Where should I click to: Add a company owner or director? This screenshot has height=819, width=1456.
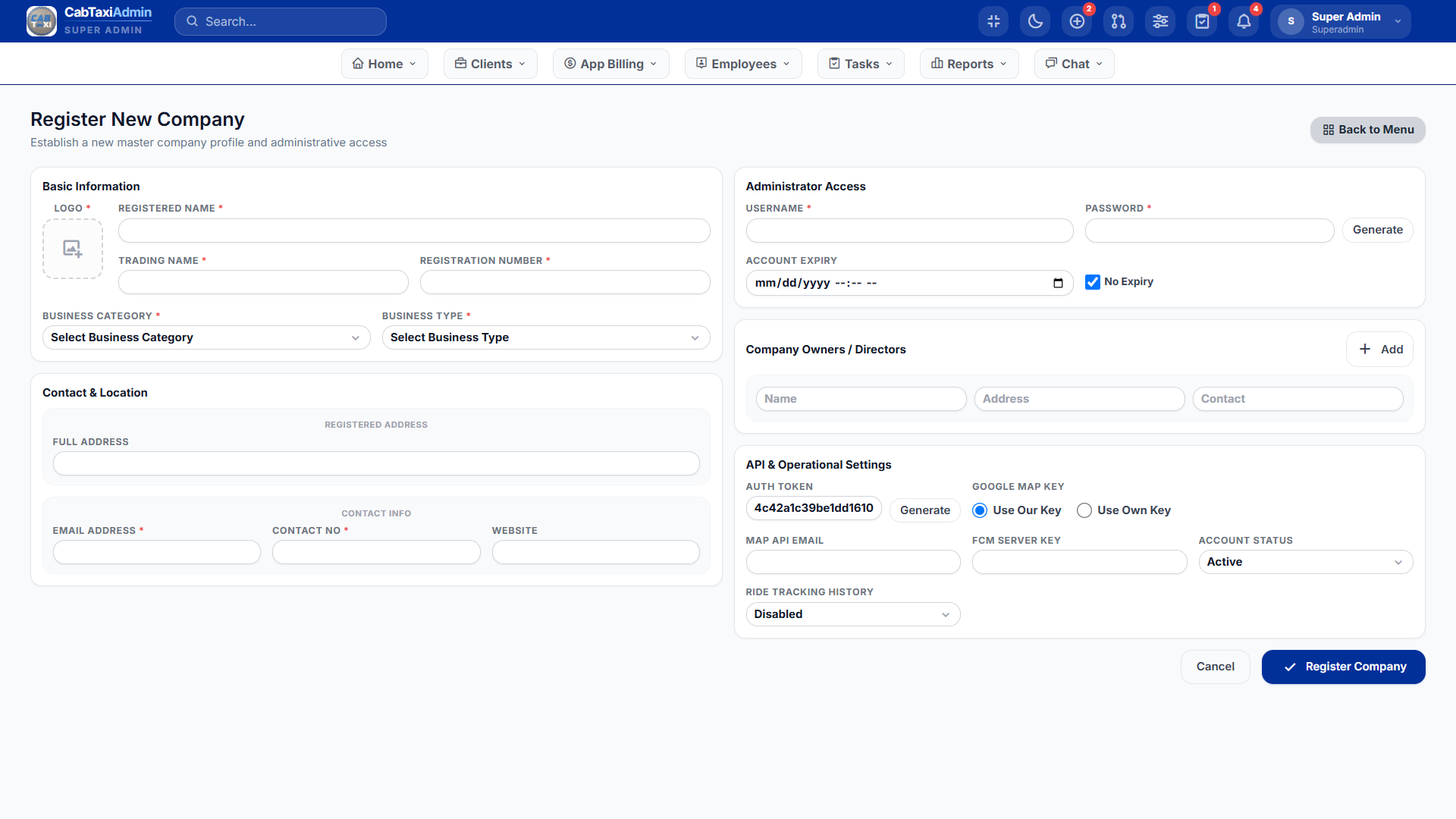click(1380, 349)
